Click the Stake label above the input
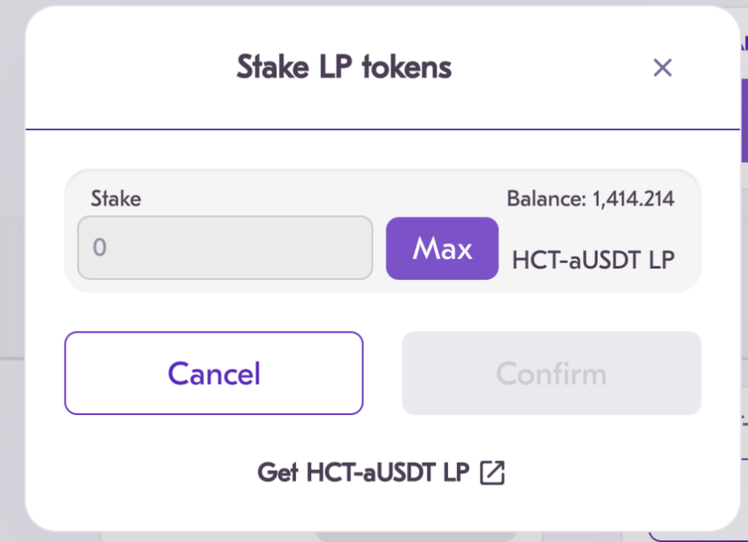The width and height of the screenshot is (748, 542). click(116, 198)
